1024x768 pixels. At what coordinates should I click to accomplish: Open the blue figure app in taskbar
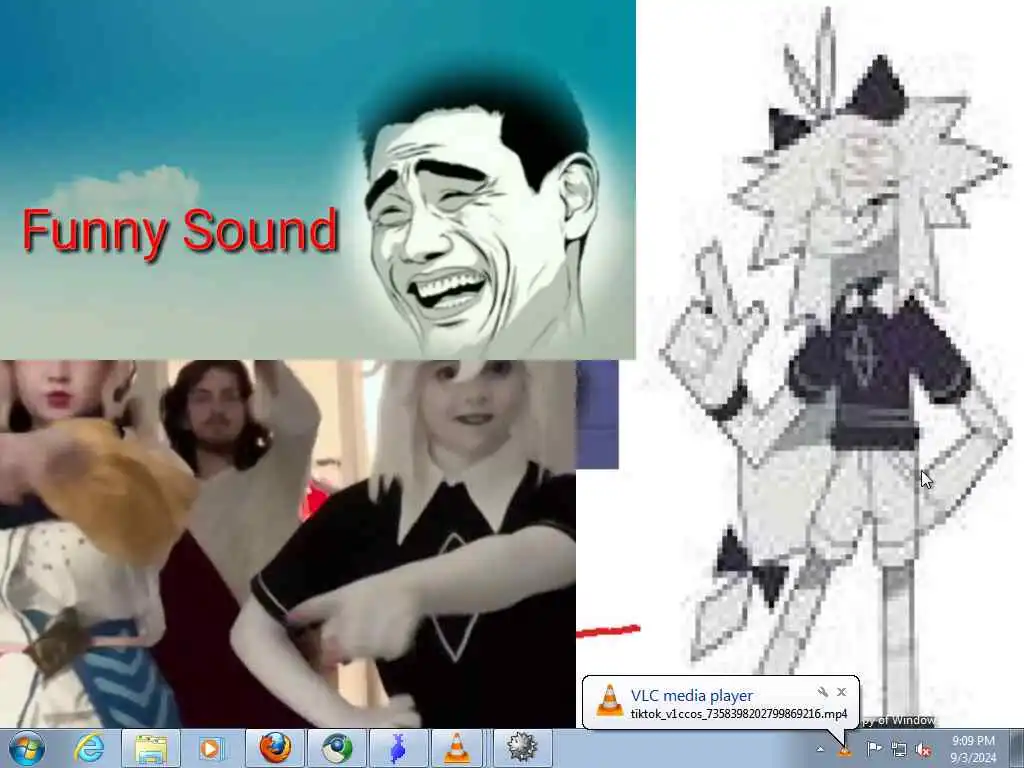coord(398,748)
